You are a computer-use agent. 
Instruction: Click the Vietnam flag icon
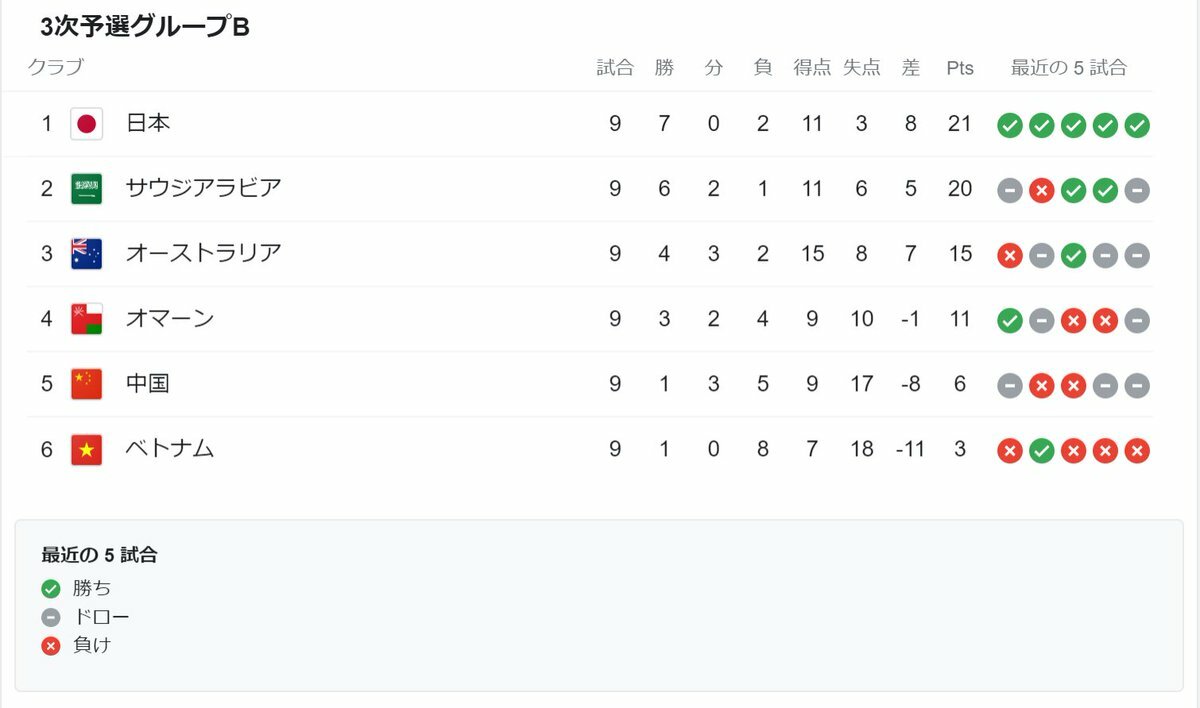tap(87, 450)
